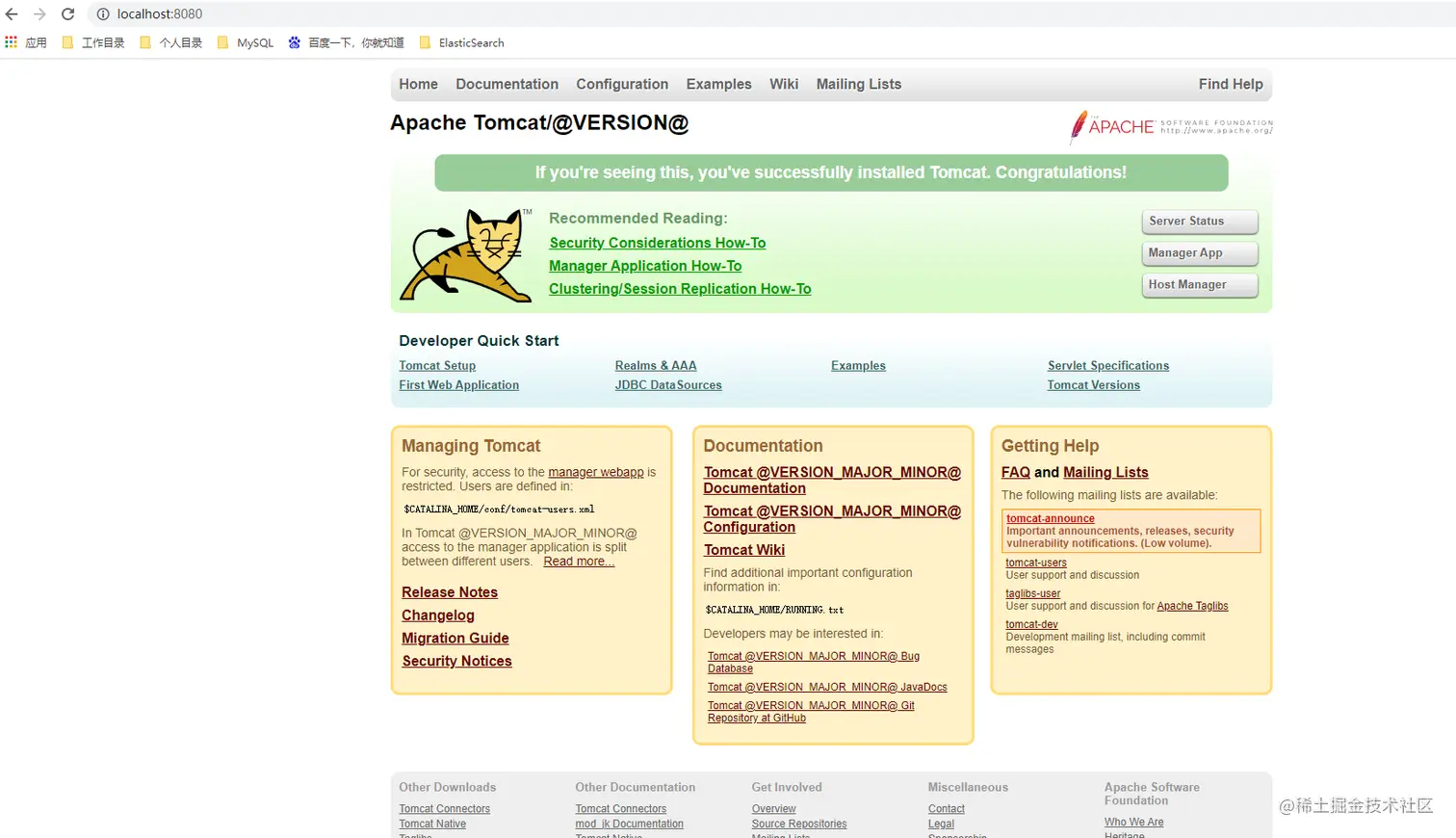Open the Apache Taglibs link

(1192, 607)
